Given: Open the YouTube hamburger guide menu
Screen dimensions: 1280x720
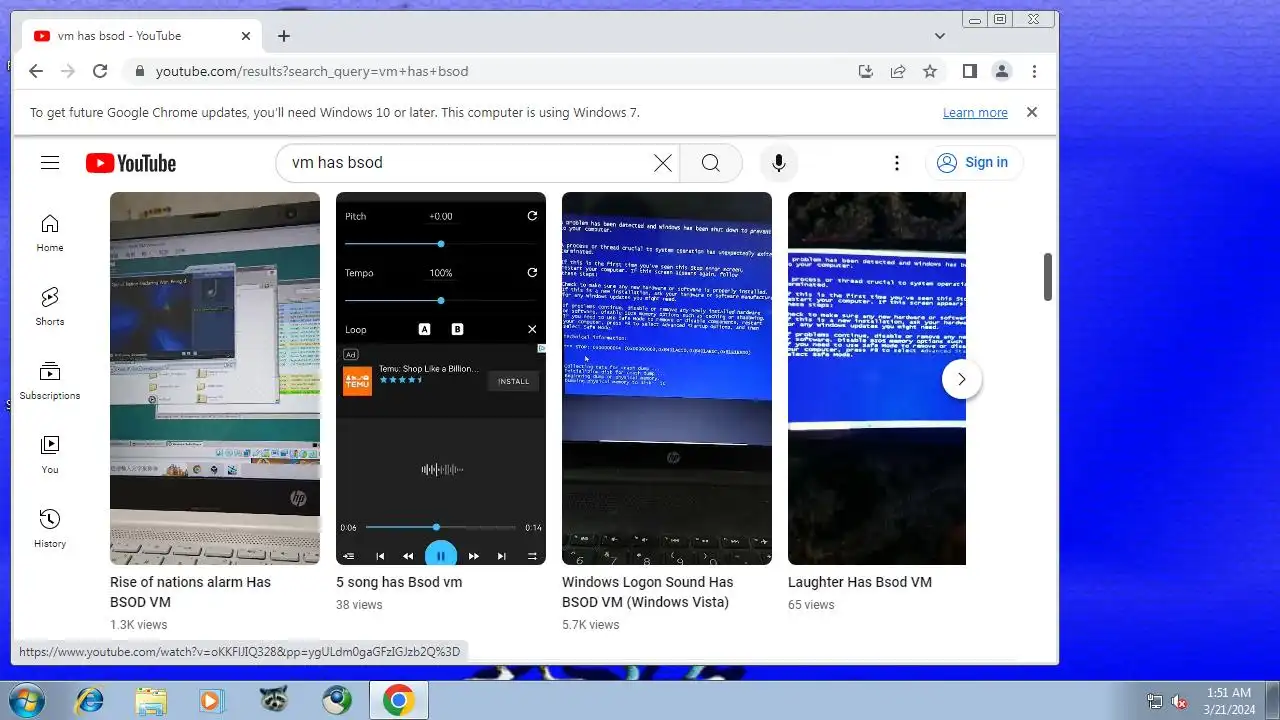Looking at the screenshot, I should pyautogui.click(x=50, y=163).
